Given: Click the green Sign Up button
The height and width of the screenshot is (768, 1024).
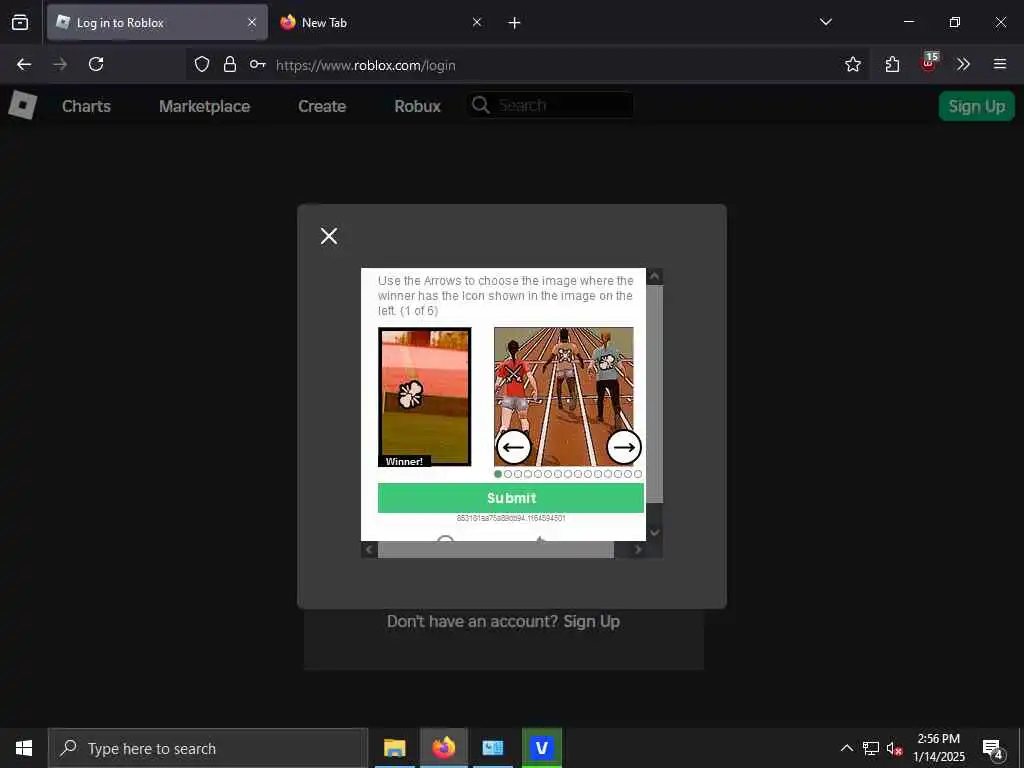Looking at the screenshot, I should (x=976, y=106).
